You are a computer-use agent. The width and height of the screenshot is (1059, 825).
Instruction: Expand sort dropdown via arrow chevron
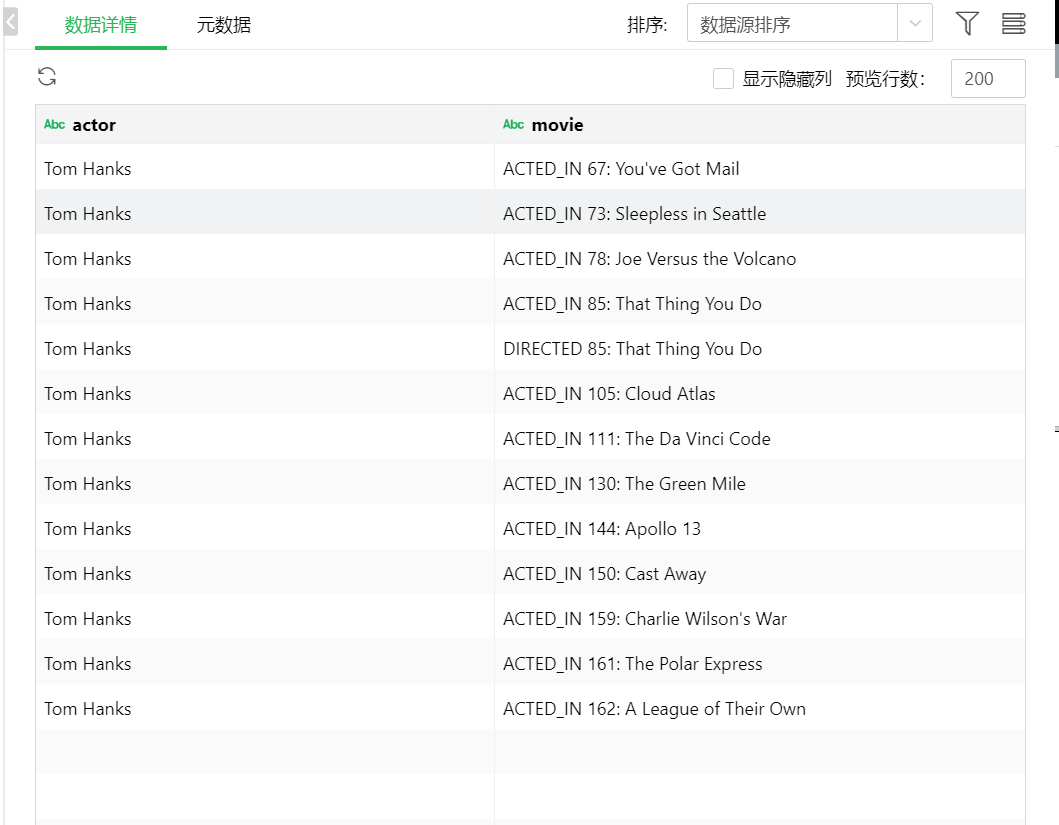tap(915, 23)
